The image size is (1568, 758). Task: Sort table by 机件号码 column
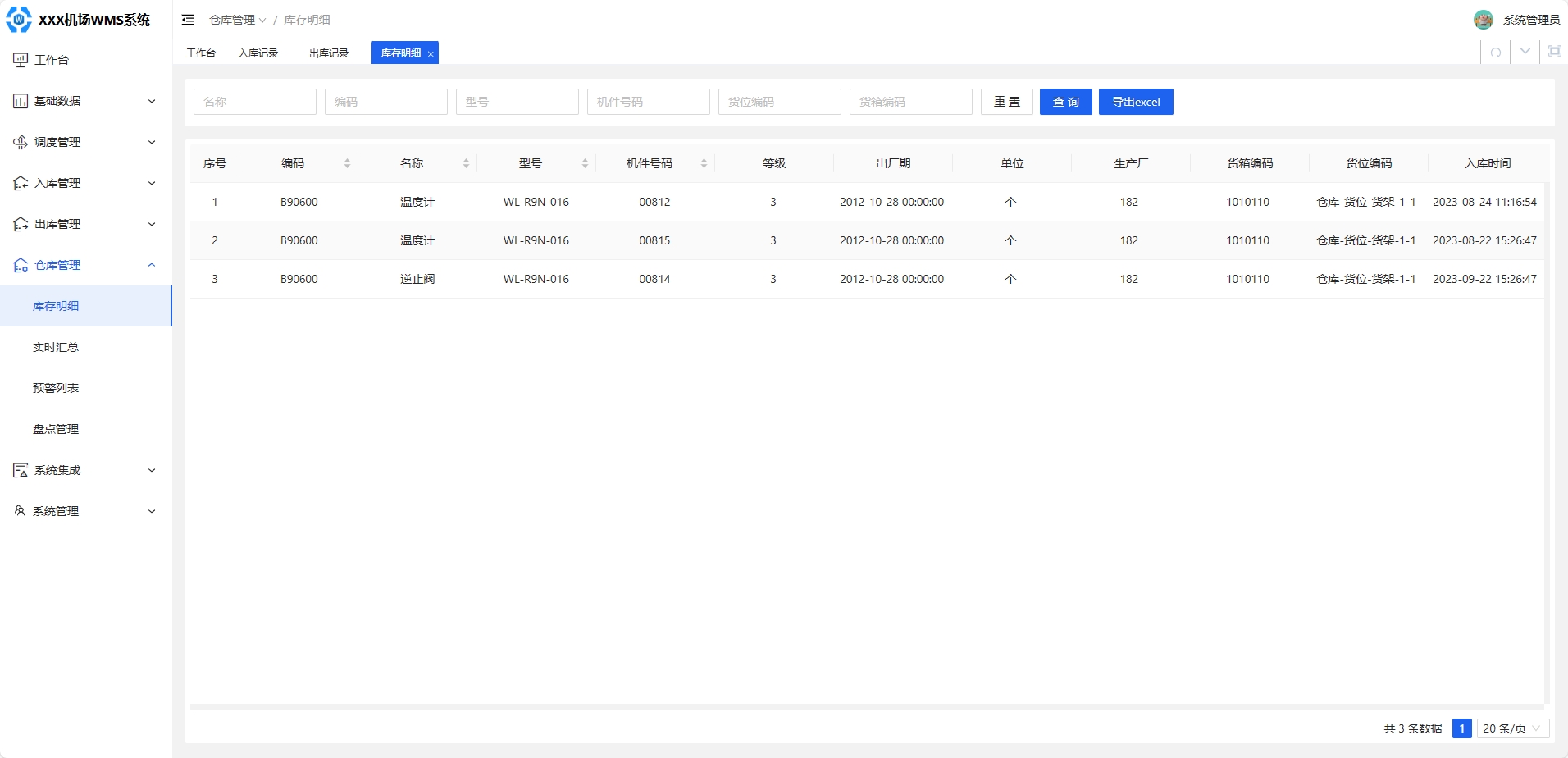[704, 163]
